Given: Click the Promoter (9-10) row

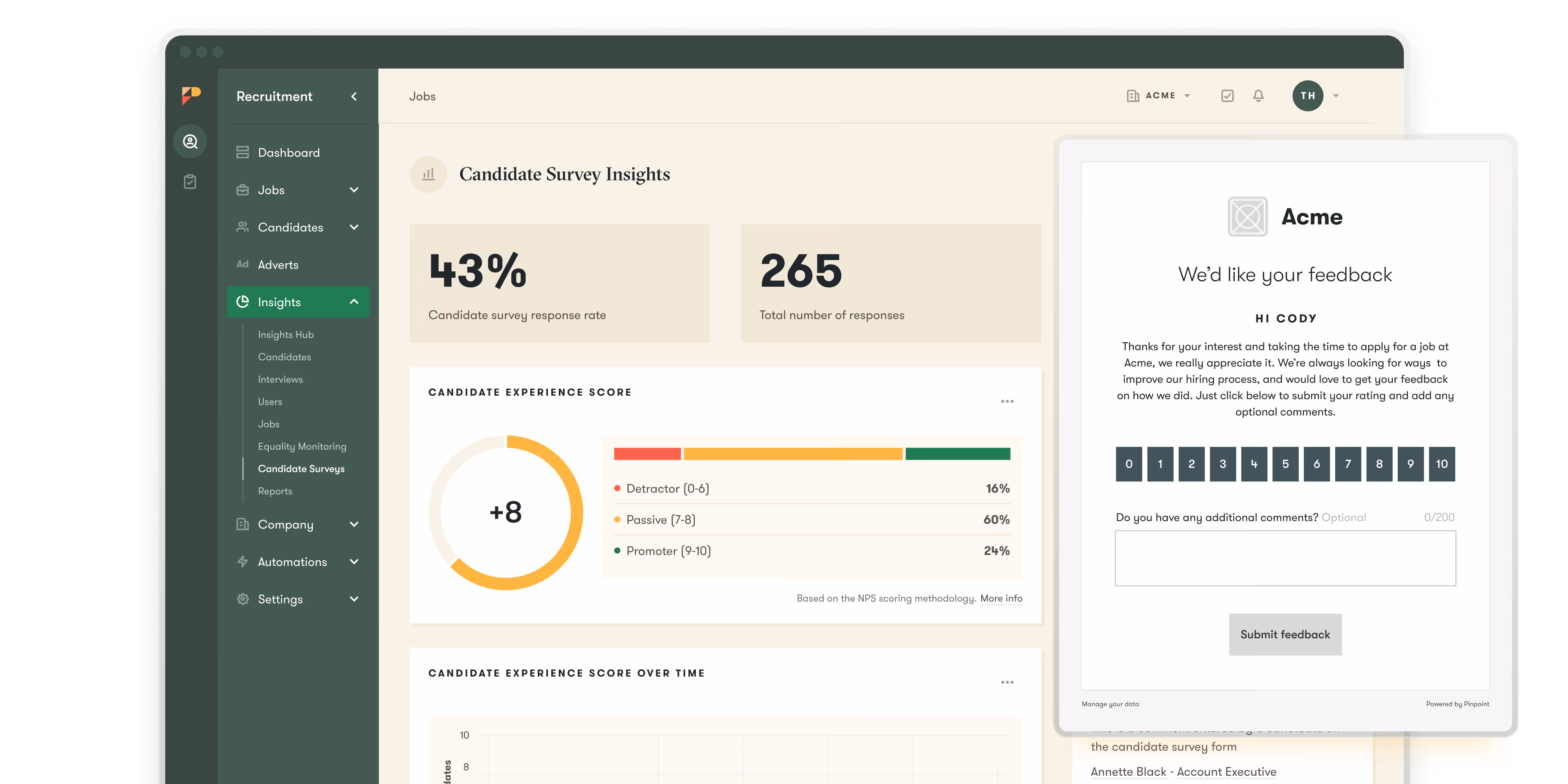Looking at the screenshot, I should tap(812, 551).
